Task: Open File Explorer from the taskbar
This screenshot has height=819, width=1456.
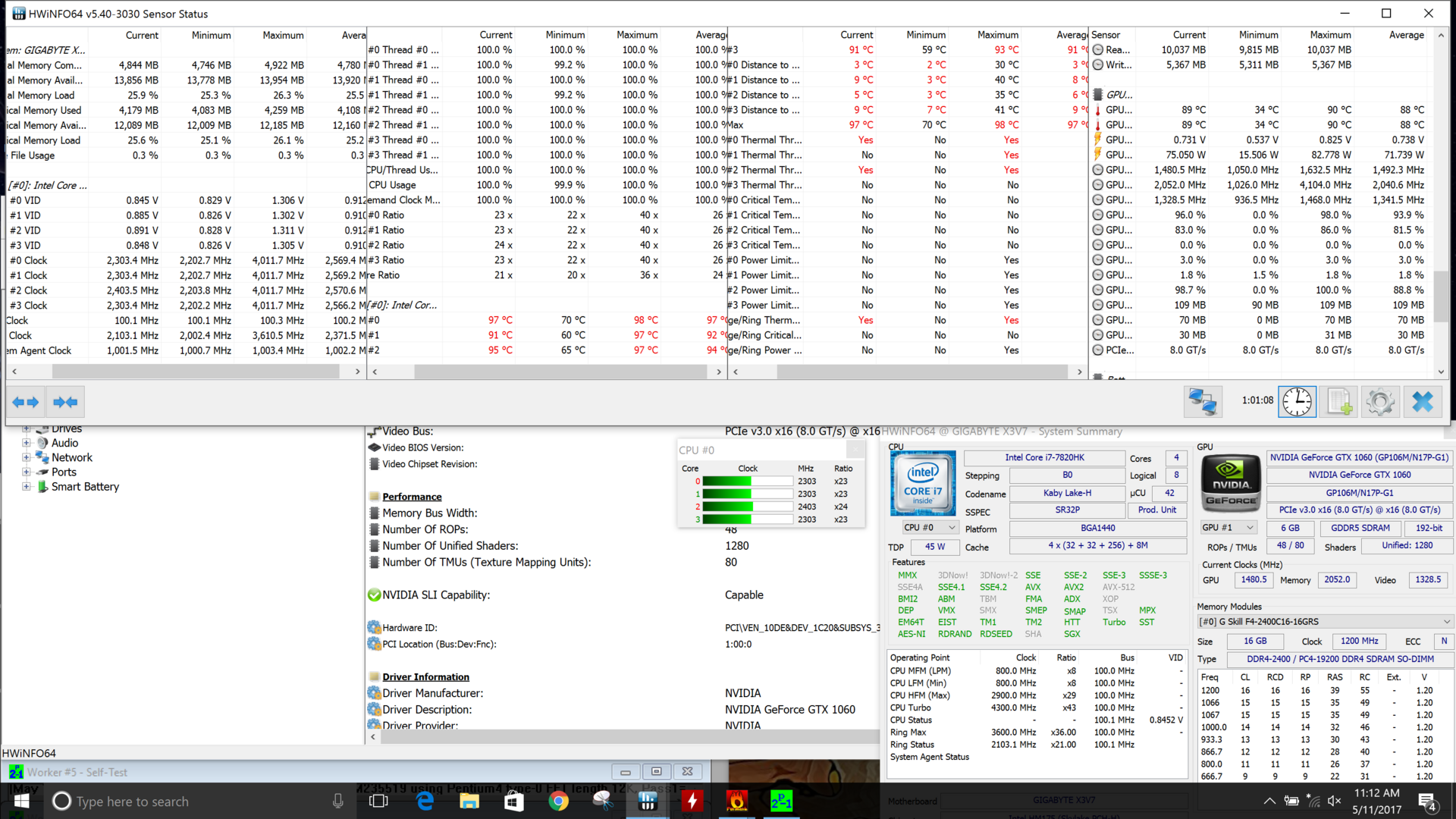Action: pos(469,802)
